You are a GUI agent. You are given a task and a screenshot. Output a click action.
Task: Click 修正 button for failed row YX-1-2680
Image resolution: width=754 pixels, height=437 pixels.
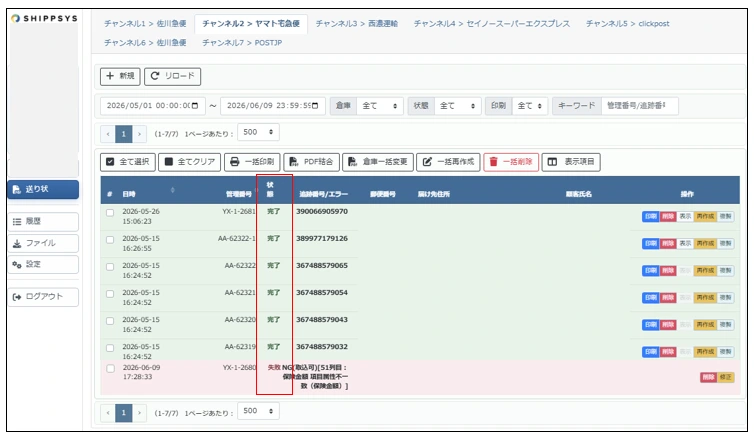[x=725, y=377]
